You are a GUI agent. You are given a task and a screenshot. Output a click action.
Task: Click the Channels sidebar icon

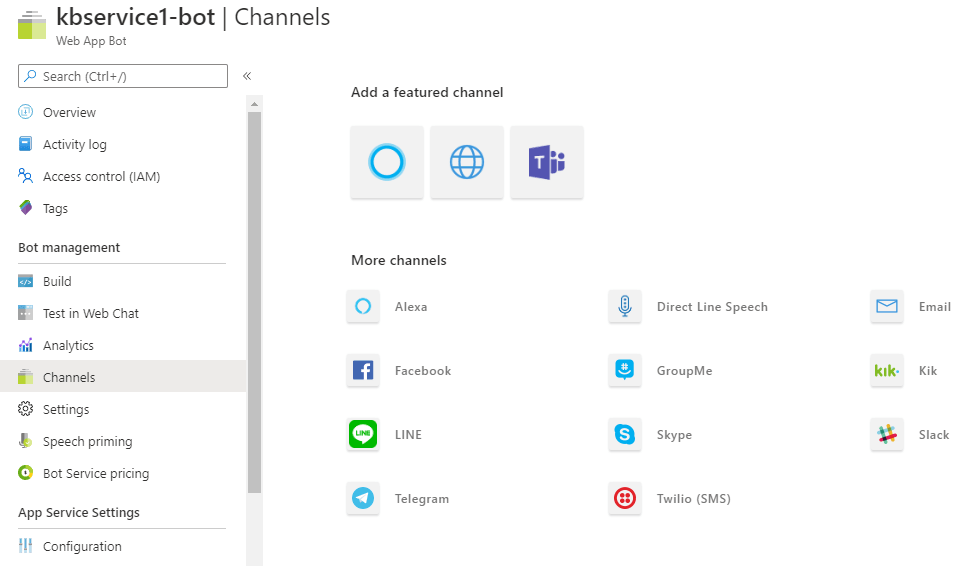tap(25, 377)
